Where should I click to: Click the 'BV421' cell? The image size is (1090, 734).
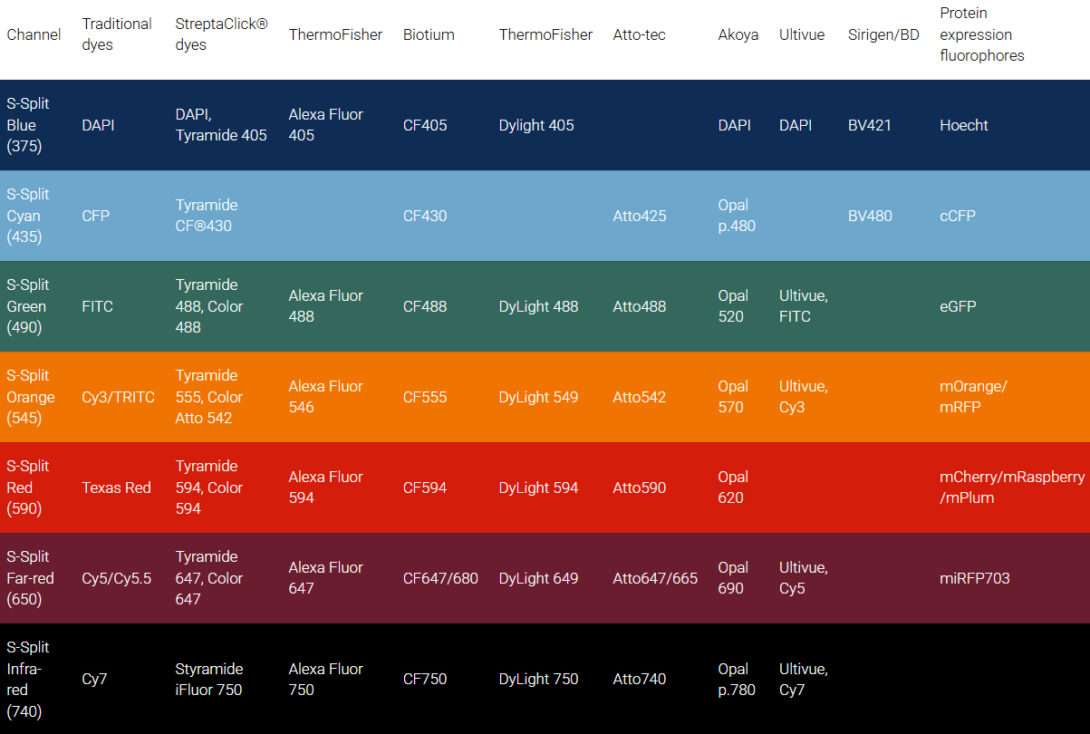[x=869, y=125]
